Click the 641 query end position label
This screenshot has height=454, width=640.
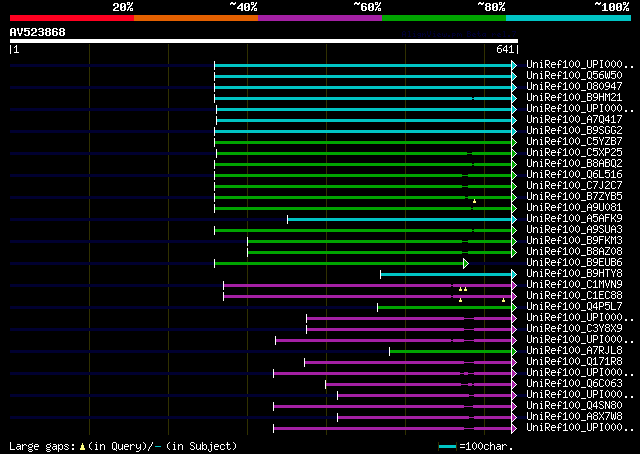(x=505, y=49)
